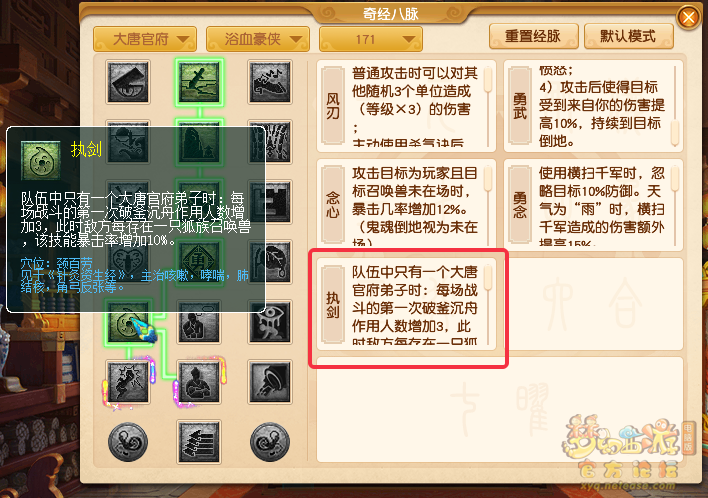Screen dimensions: 708x498
Task: Click the poured jar skill icon
Action: (270, 382)
